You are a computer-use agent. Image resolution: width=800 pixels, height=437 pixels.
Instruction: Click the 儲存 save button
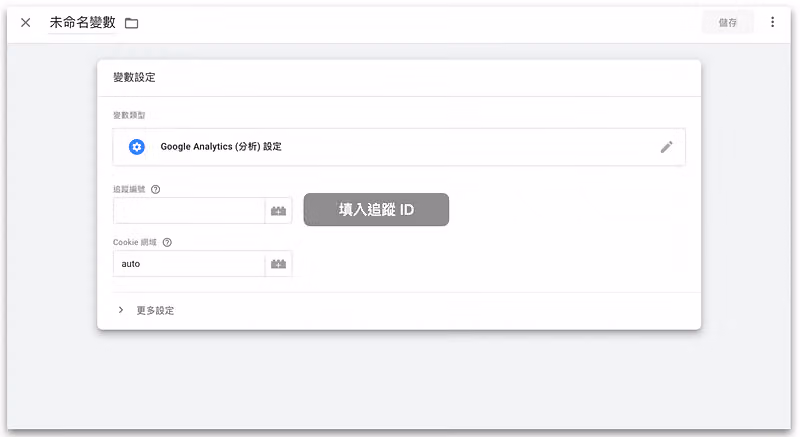(728, 22)
